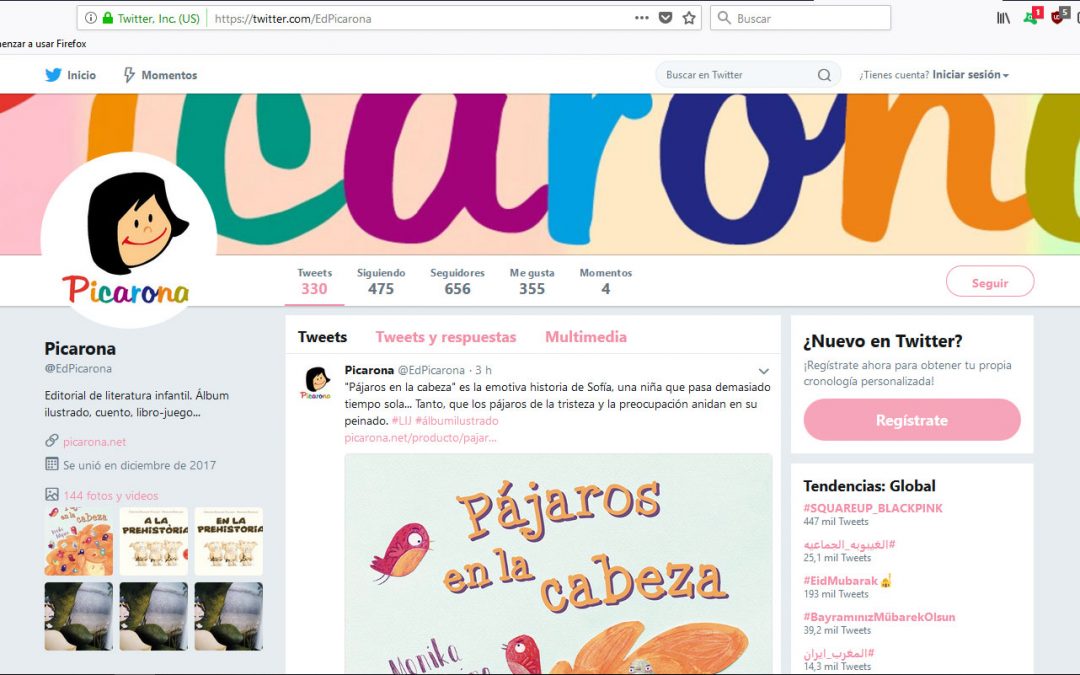Image resolution: width=1080 pixels, height=675 pixels.
Task: Save page to Pocket icon
Action: click(665, 19)
